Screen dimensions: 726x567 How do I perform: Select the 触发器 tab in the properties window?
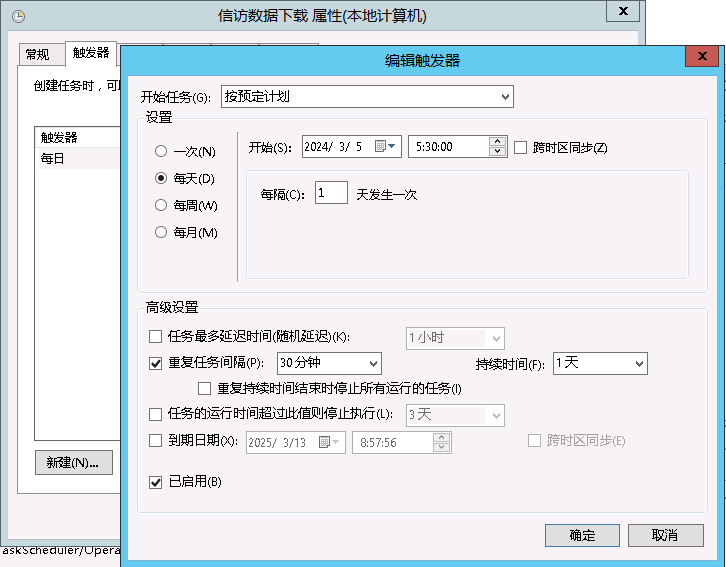tap(91, 53)
